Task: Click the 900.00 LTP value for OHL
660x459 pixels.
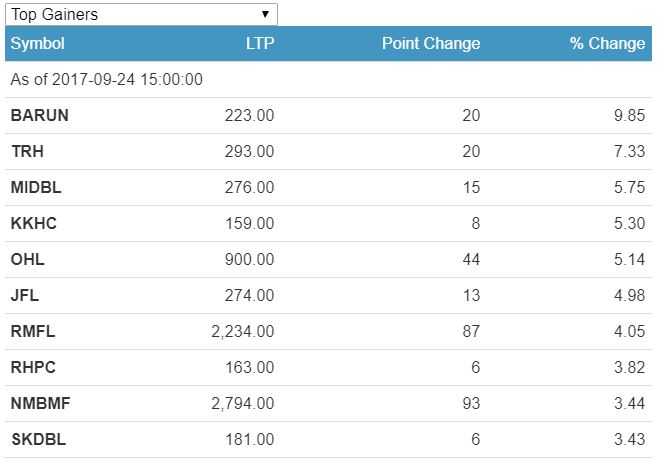Action: click(x=250, y=259)
